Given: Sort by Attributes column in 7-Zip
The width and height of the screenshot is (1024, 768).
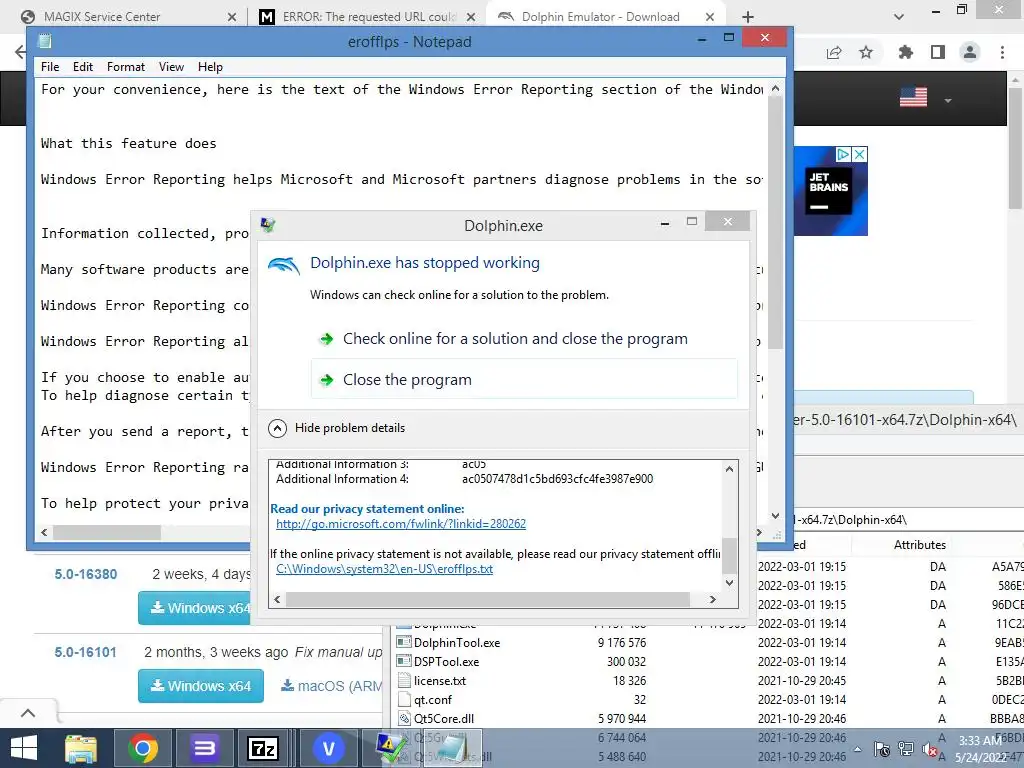Looking at the screenshot, I should pos(920,545).
